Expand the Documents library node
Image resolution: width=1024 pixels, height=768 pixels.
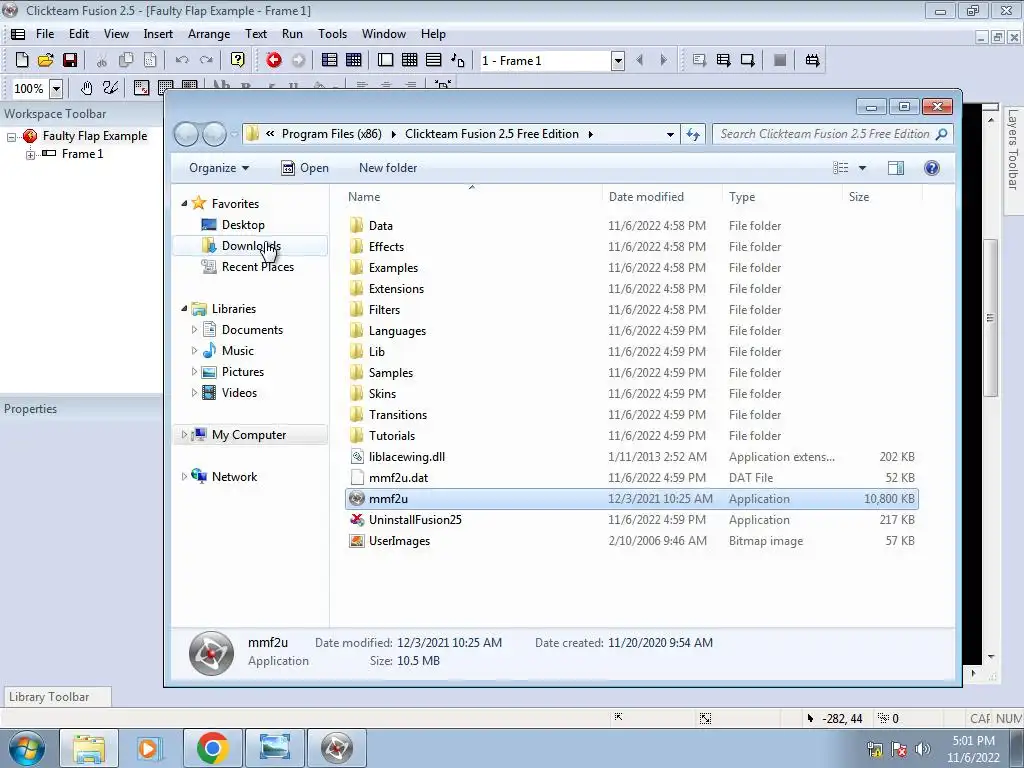click(x=194, y=330)
